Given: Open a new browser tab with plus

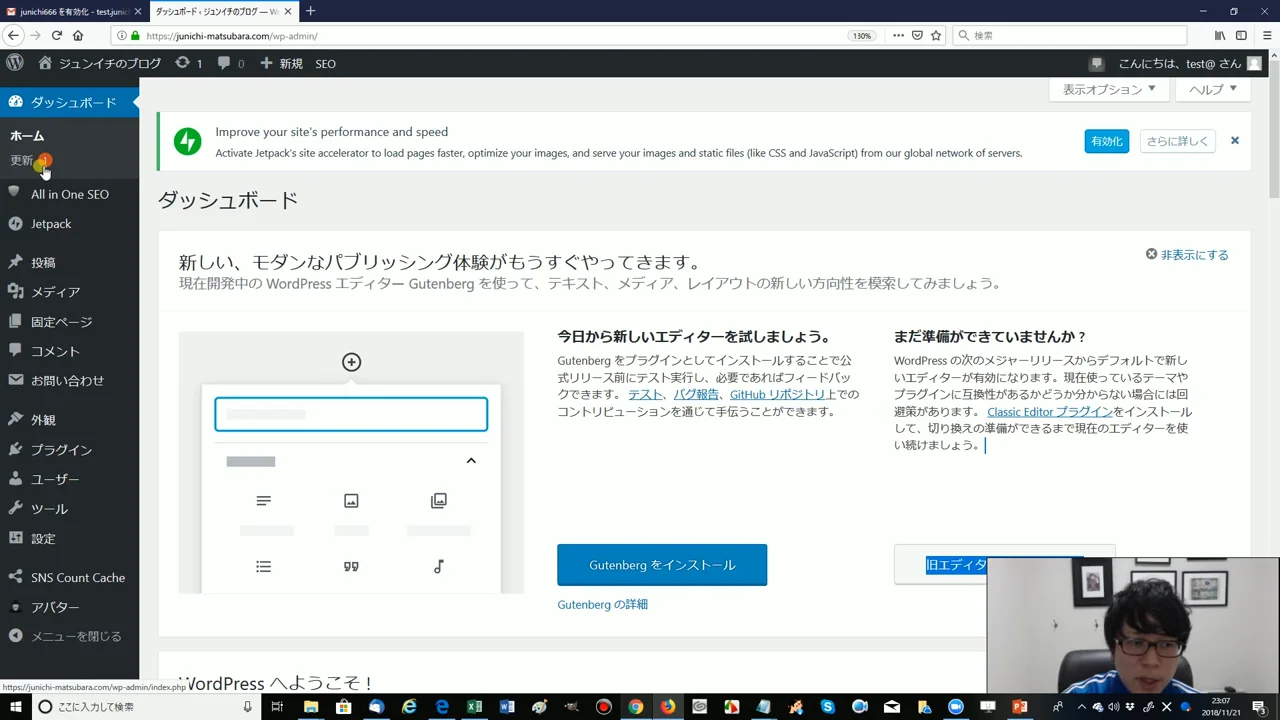Looking at the screenshot, I should tap(310, 11).
